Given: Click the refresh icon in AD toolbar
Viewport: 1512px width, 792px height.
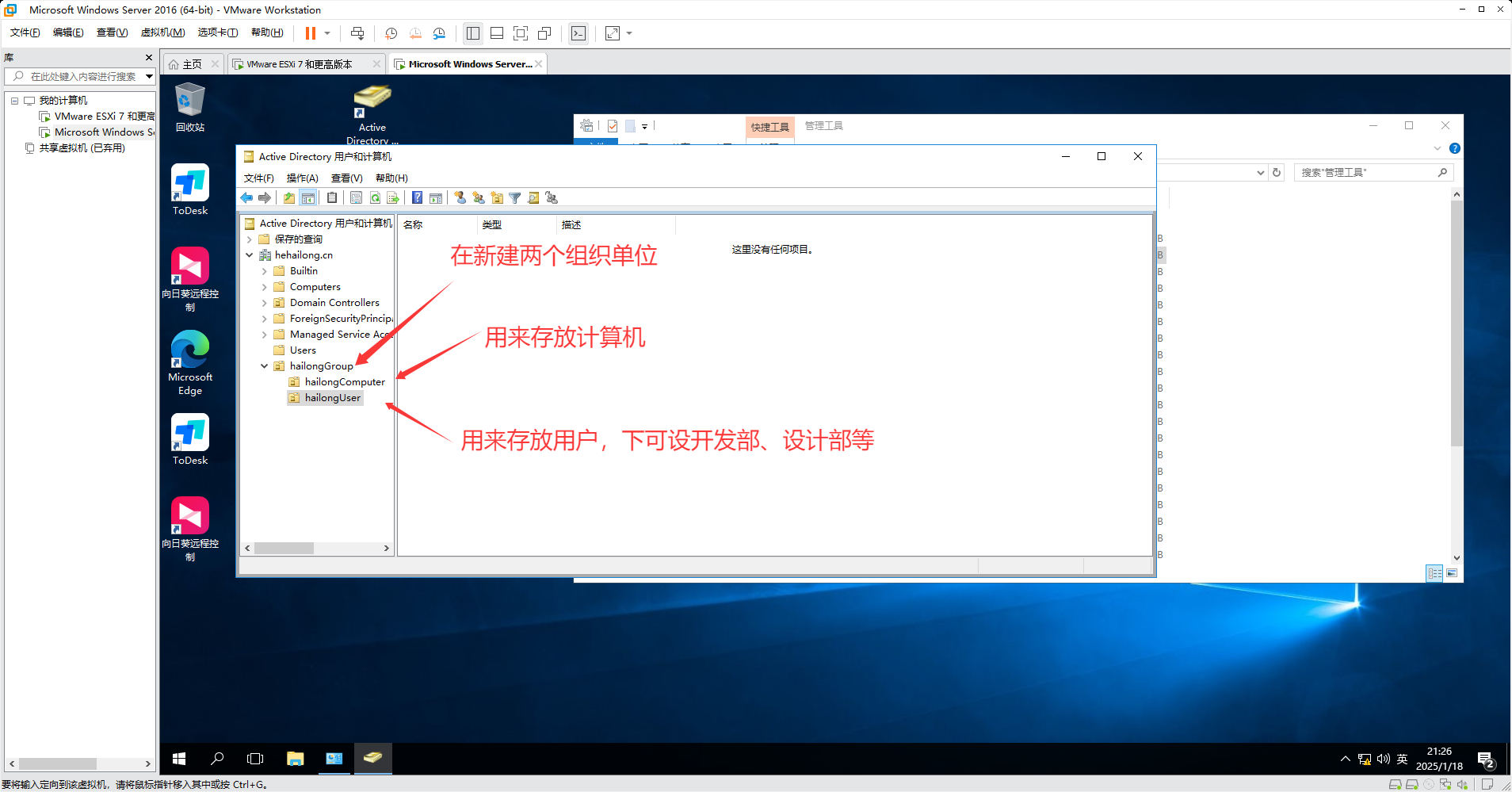Looking at the screenshot, I should (x=375, y=198).
